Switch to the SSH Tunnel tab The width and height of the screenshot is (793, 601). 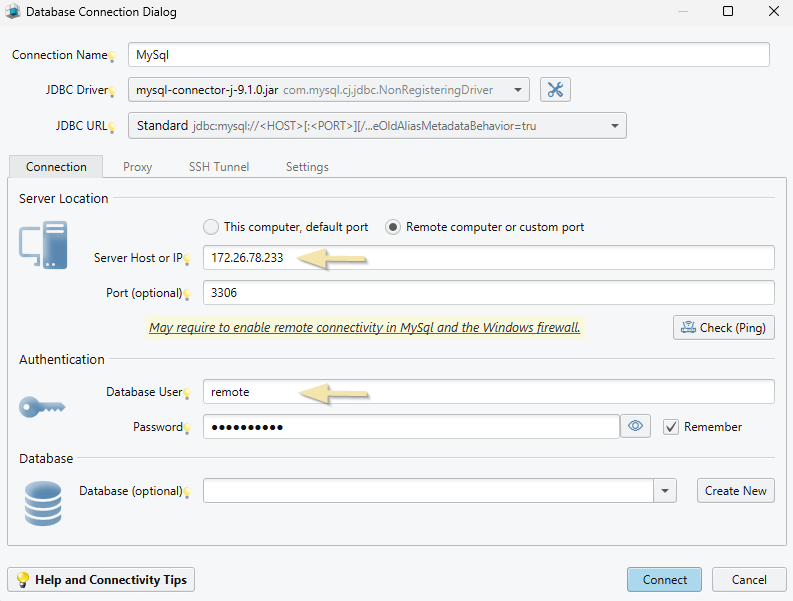pos(219,167)
